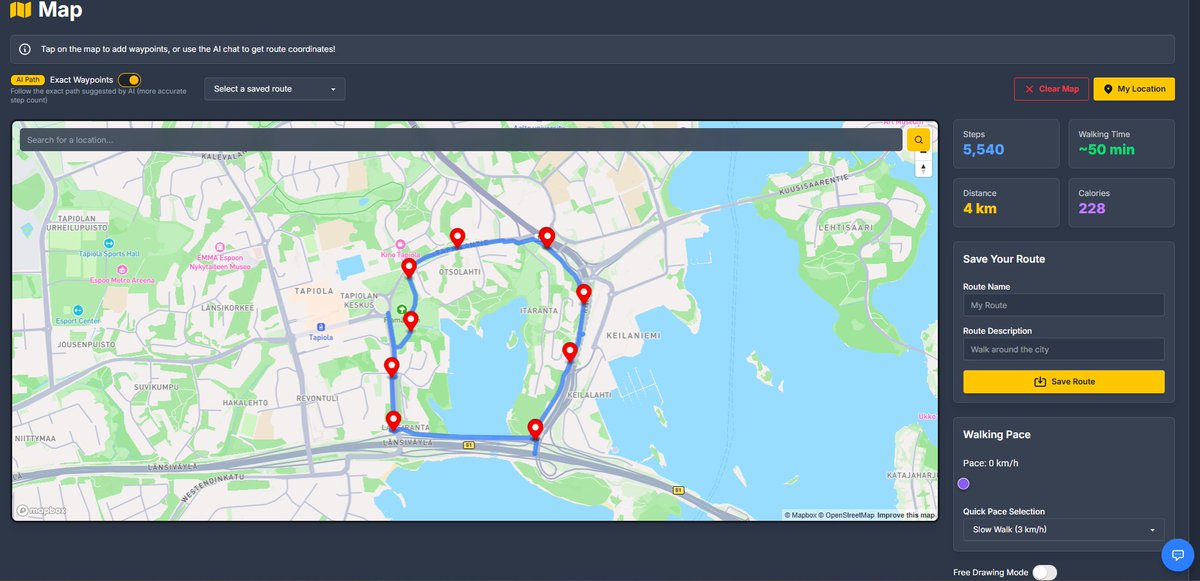The height and width of the screenshot is (581, 1200).
Task: Toggle the Exact Waypoints switch
Action: 129,80
